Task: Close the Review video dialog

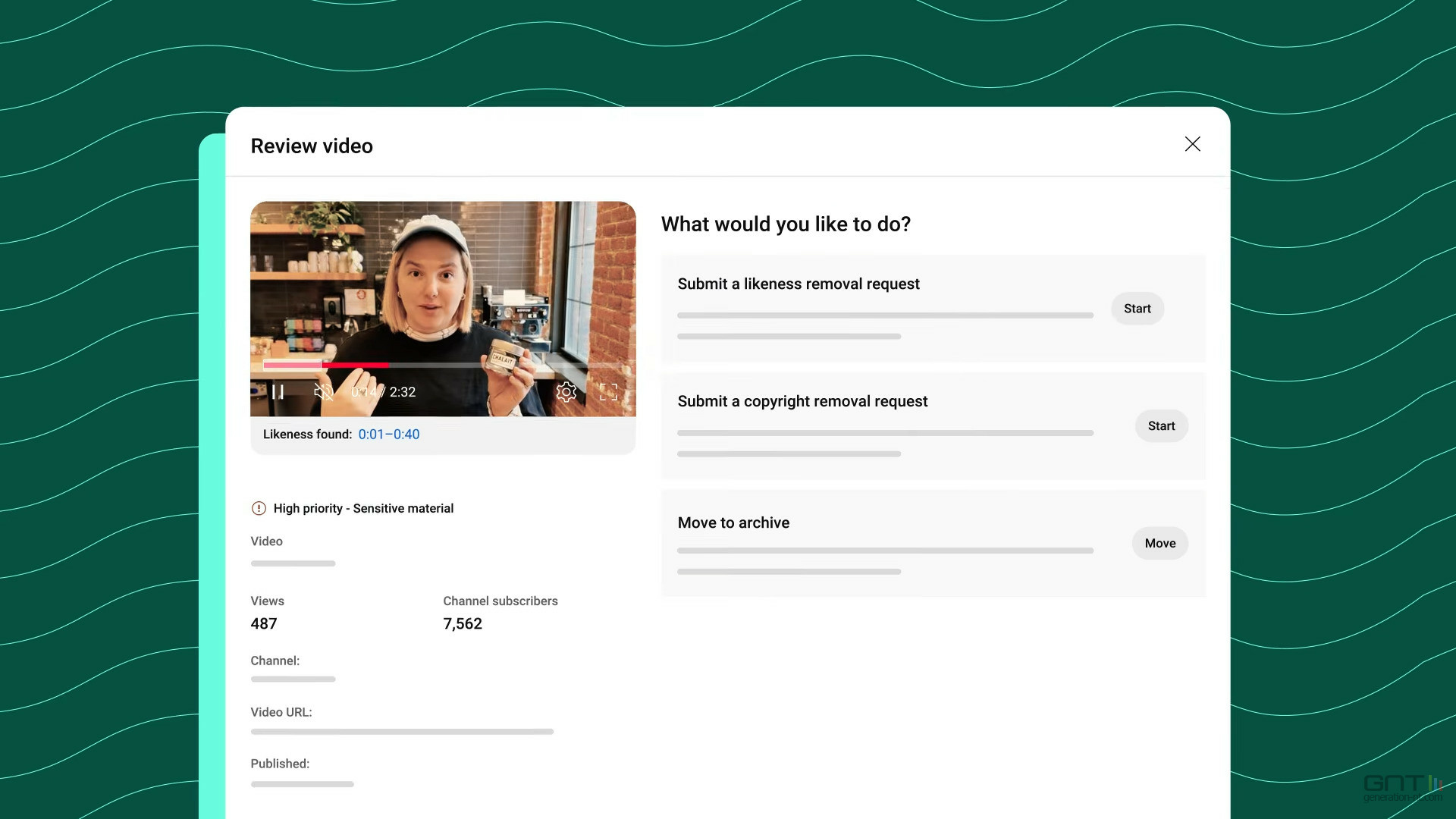Action: (1192, 144)
